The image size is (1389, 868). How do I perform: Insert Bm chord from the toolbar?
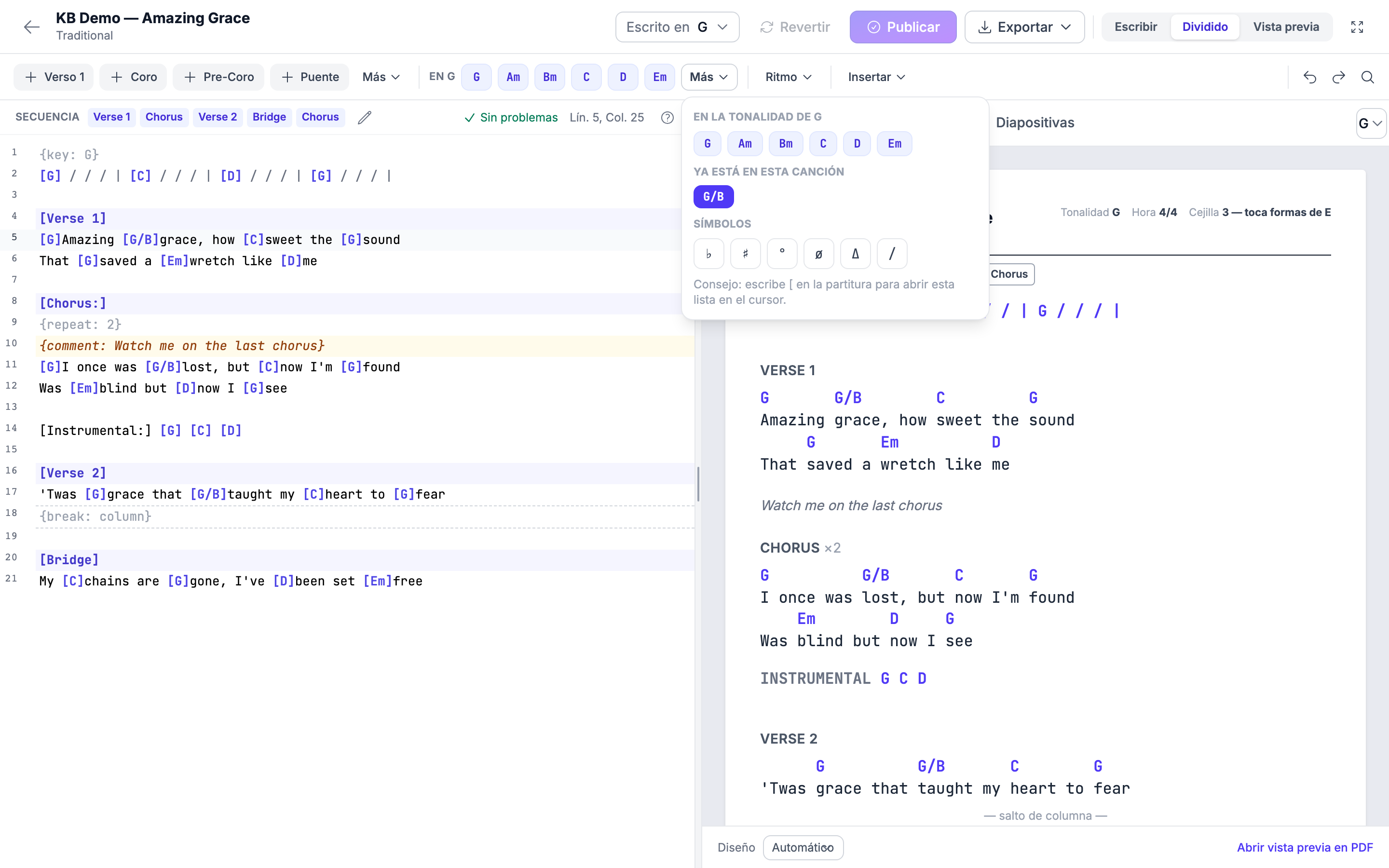(x=549, y=77)
